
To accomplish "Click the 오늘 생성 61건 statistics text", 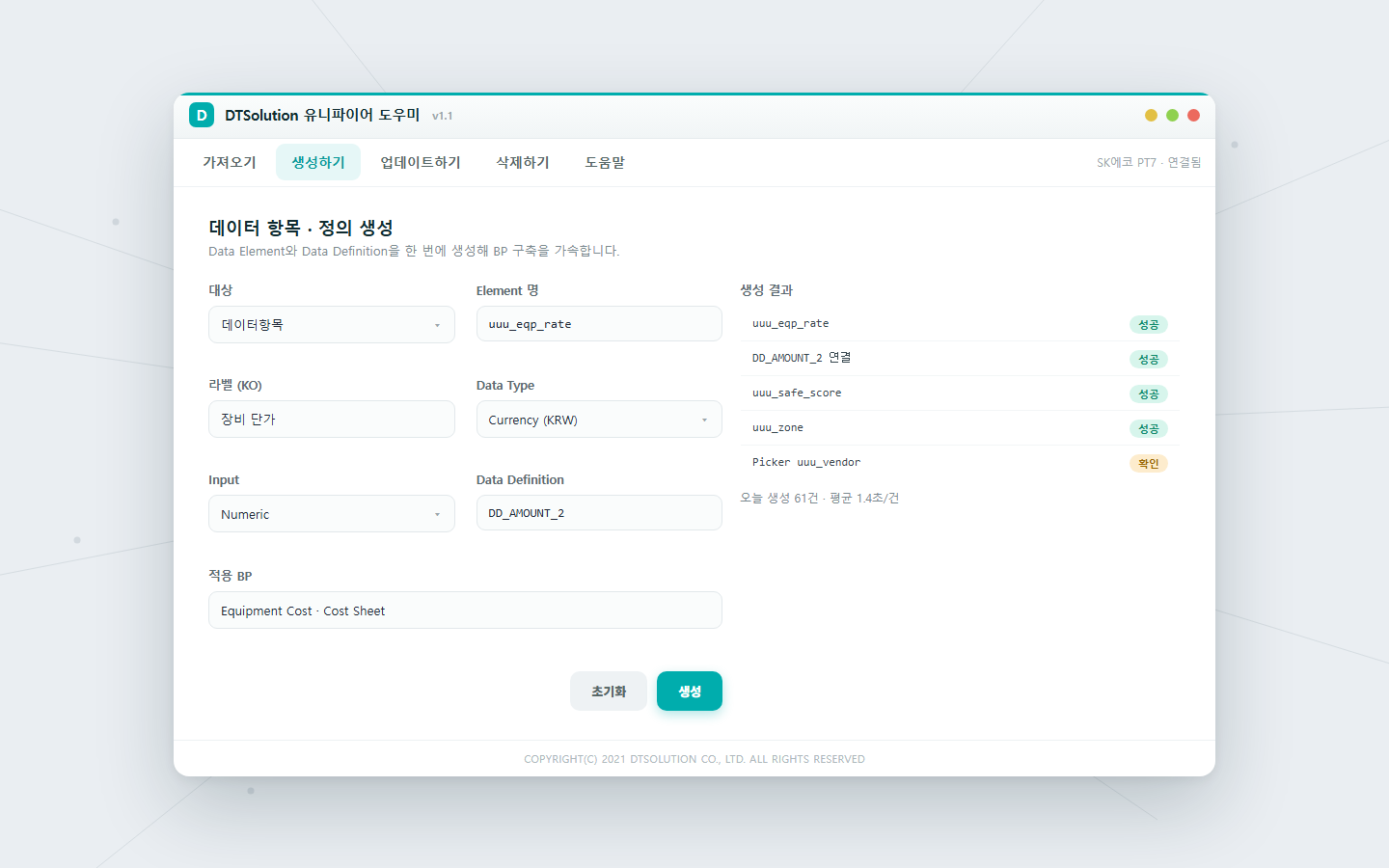I will (820, 499).
